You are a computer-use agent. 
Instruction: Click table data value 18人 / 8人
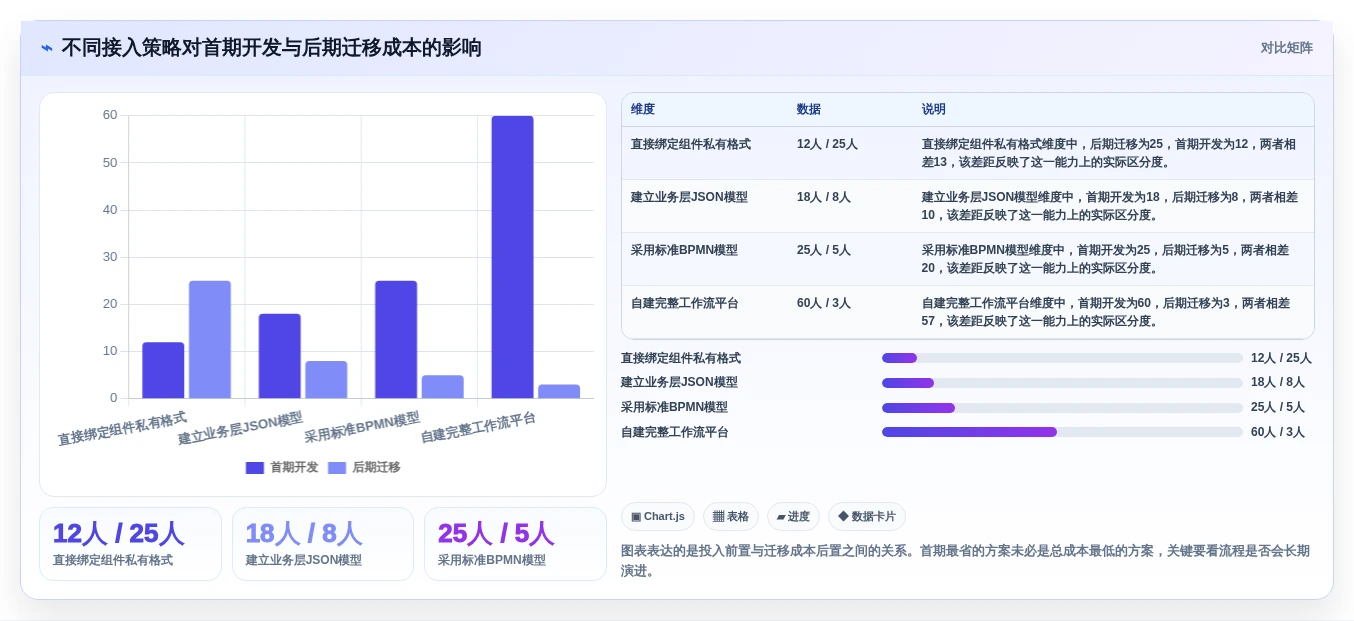pos(824,197)
